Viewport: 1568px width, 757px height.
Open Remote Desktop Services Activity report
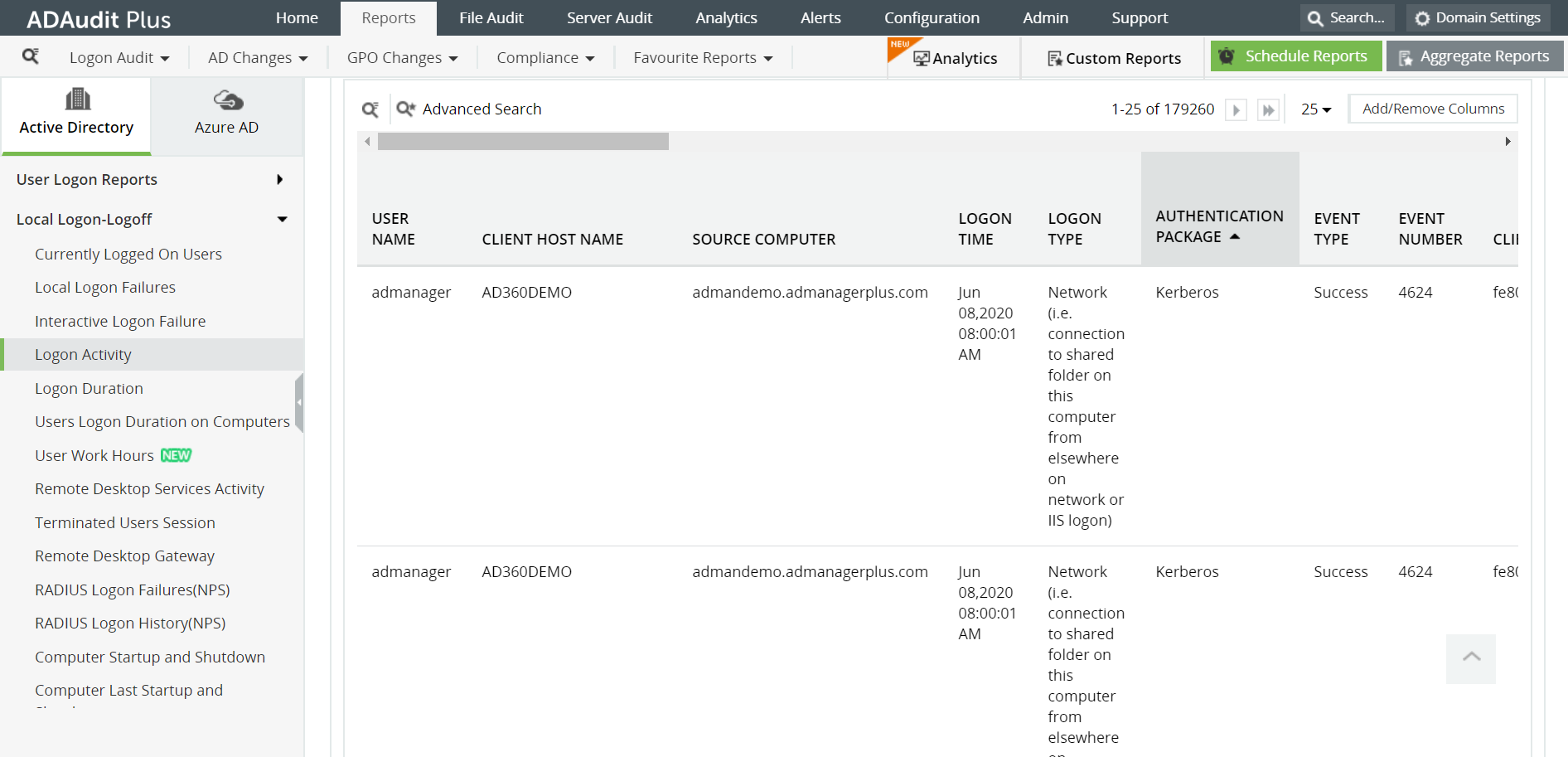coord(149,489)
